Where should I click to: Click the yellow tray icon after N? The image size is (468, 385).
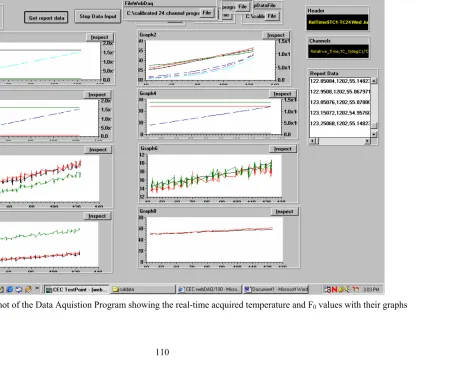pyautogui.click(x=341, y=290)
